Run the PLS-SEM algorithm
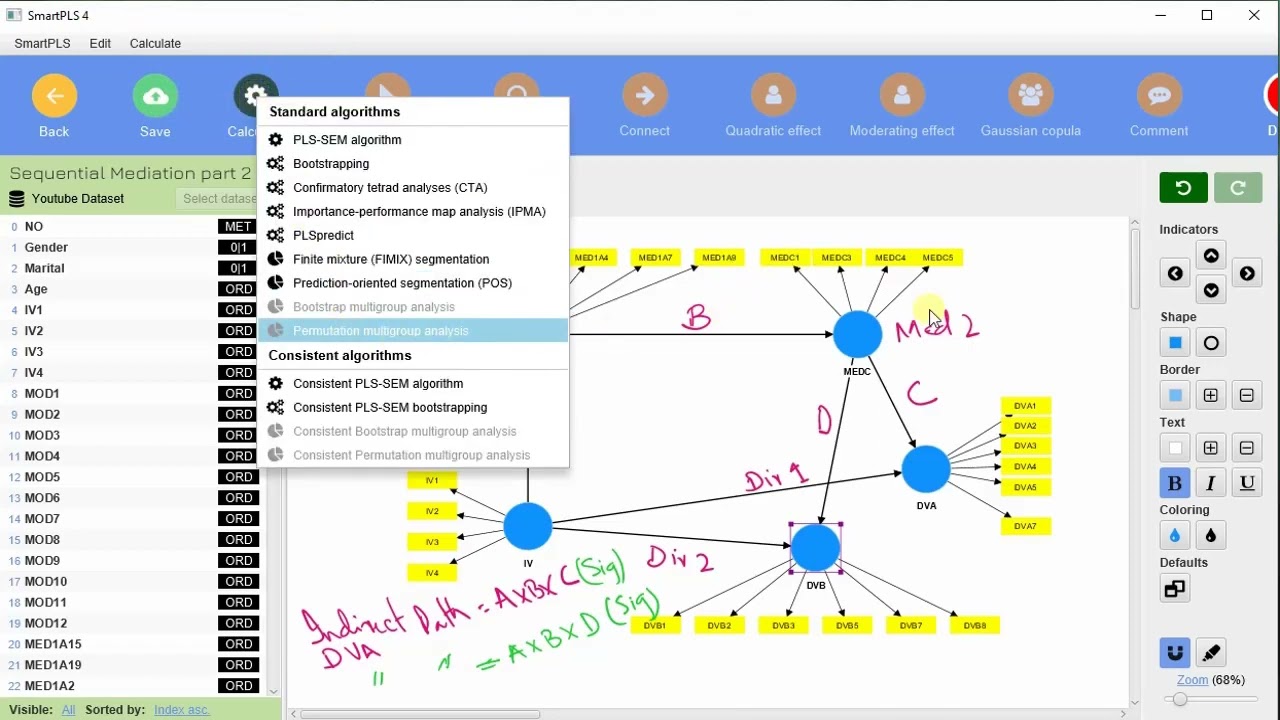1280x720 pixels. click(413, 140)
